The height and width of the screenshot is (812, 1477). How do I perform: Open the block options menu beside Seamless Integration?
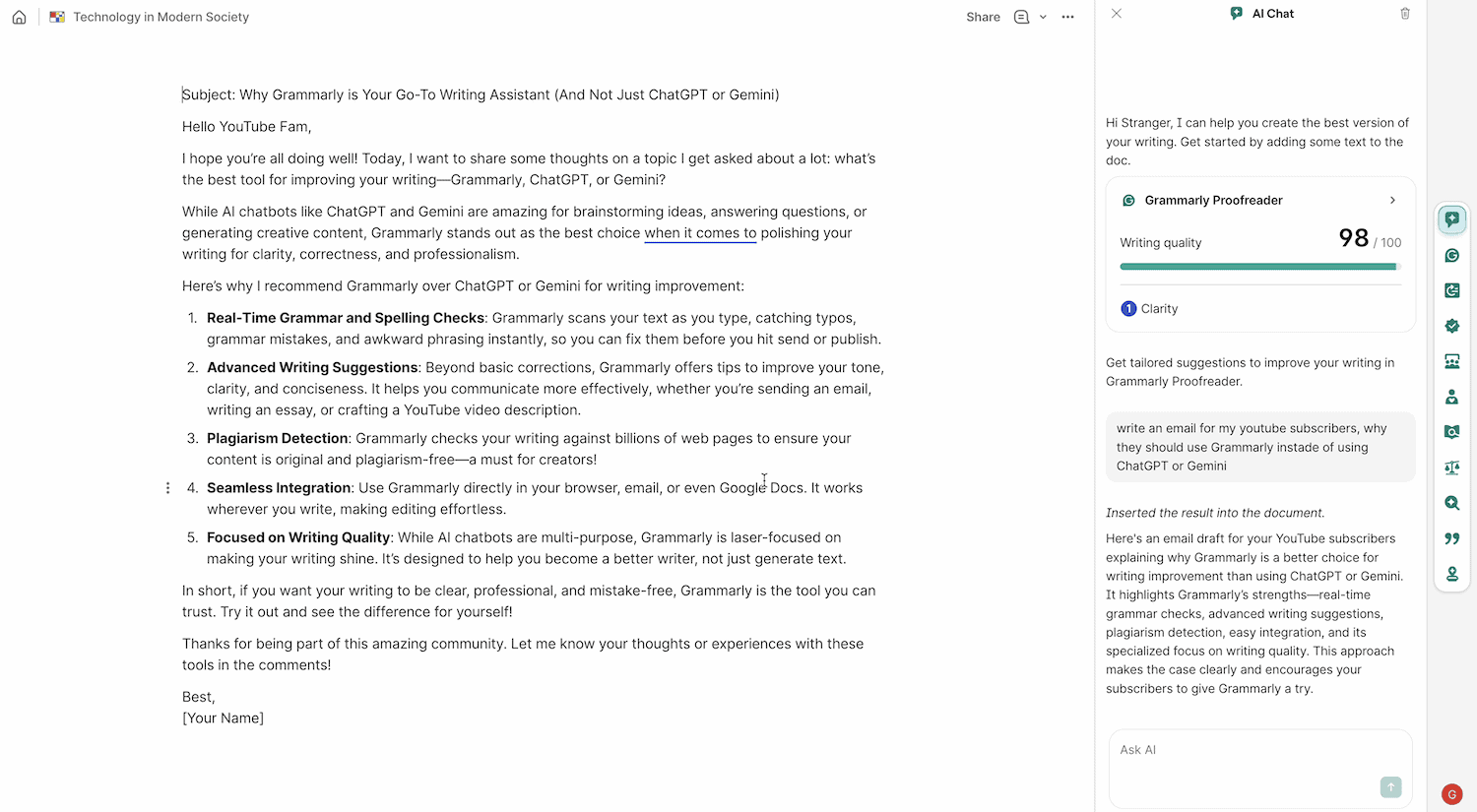(167, 487)
